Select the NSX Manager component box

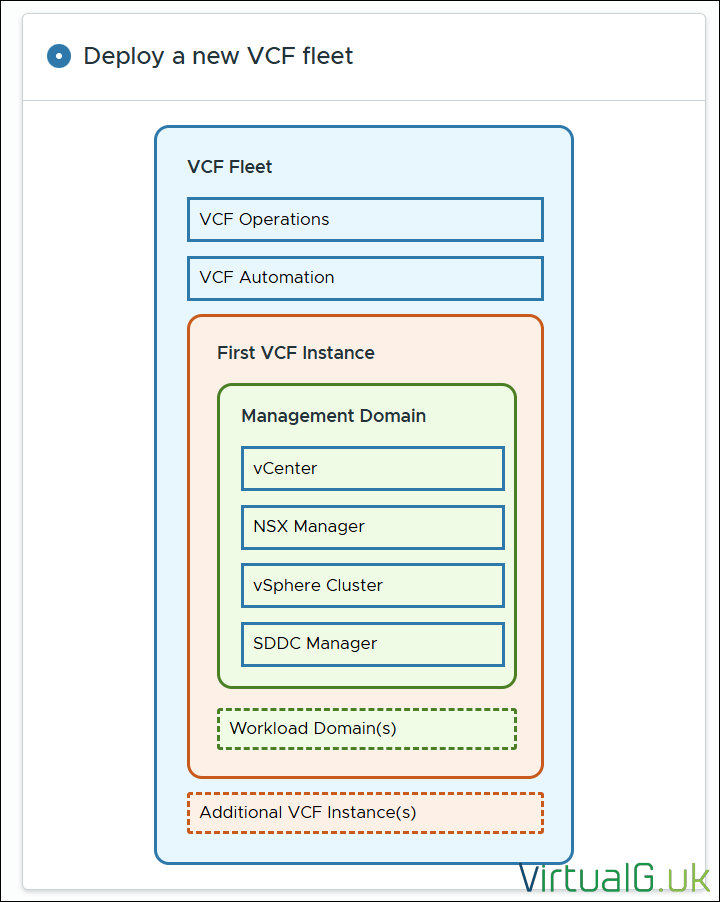(x=372, y=527)
